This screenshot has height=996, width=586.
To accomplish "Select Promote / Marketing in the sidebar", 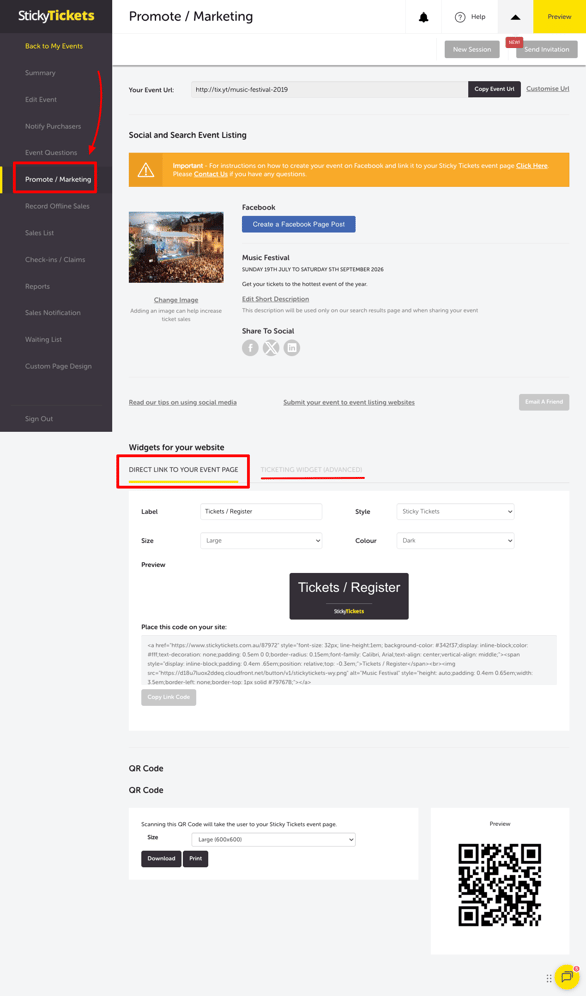I will pos(58,179).
